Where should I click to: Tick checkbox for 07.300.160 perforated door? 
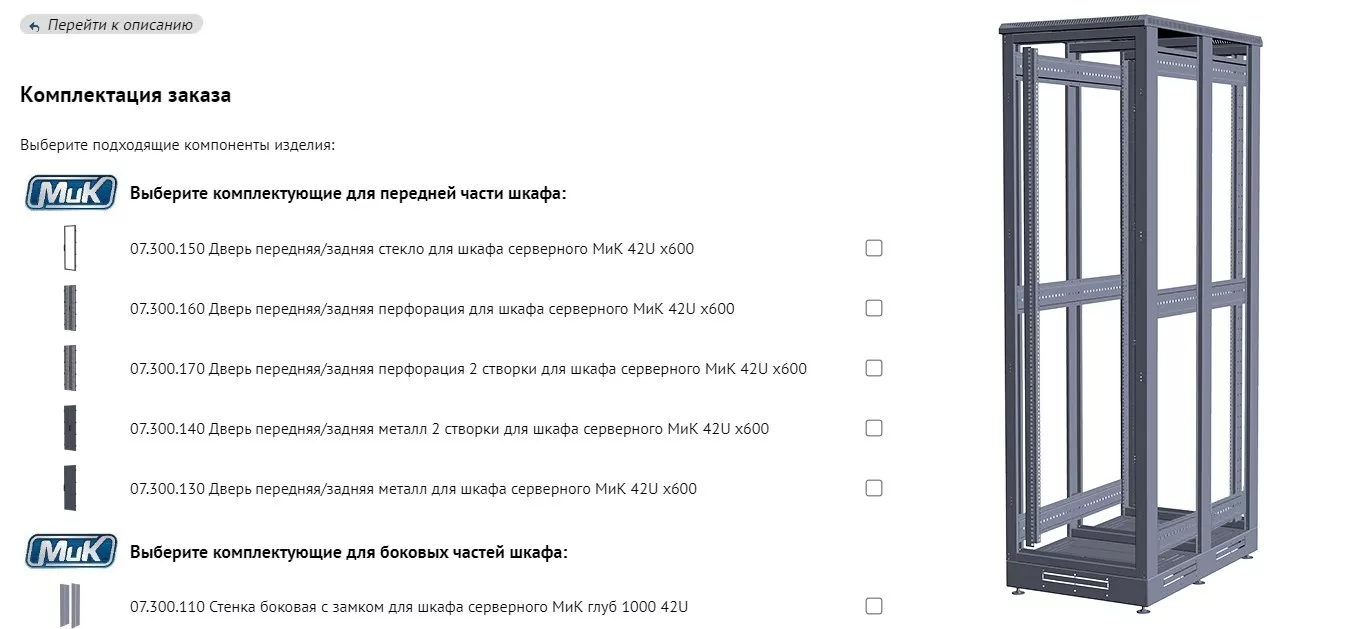(x=874, y=308)
